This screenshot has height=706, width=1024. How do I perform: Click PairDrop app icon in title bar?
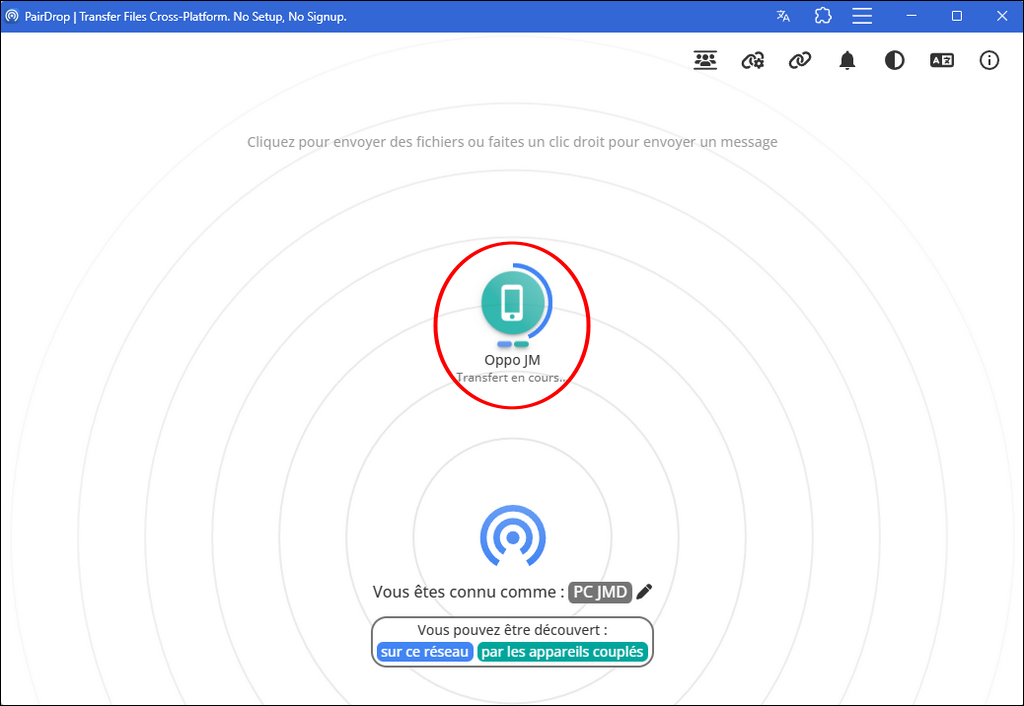click(x=12, y=16)
